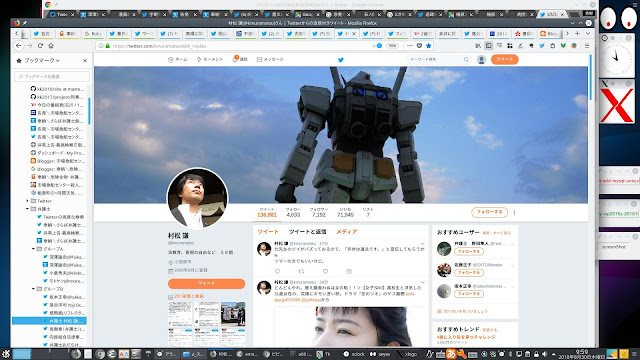Open Moments (モーメント) in Twitter navigation
This screenshot has width=640, height=360.
[x=210, y=60]
